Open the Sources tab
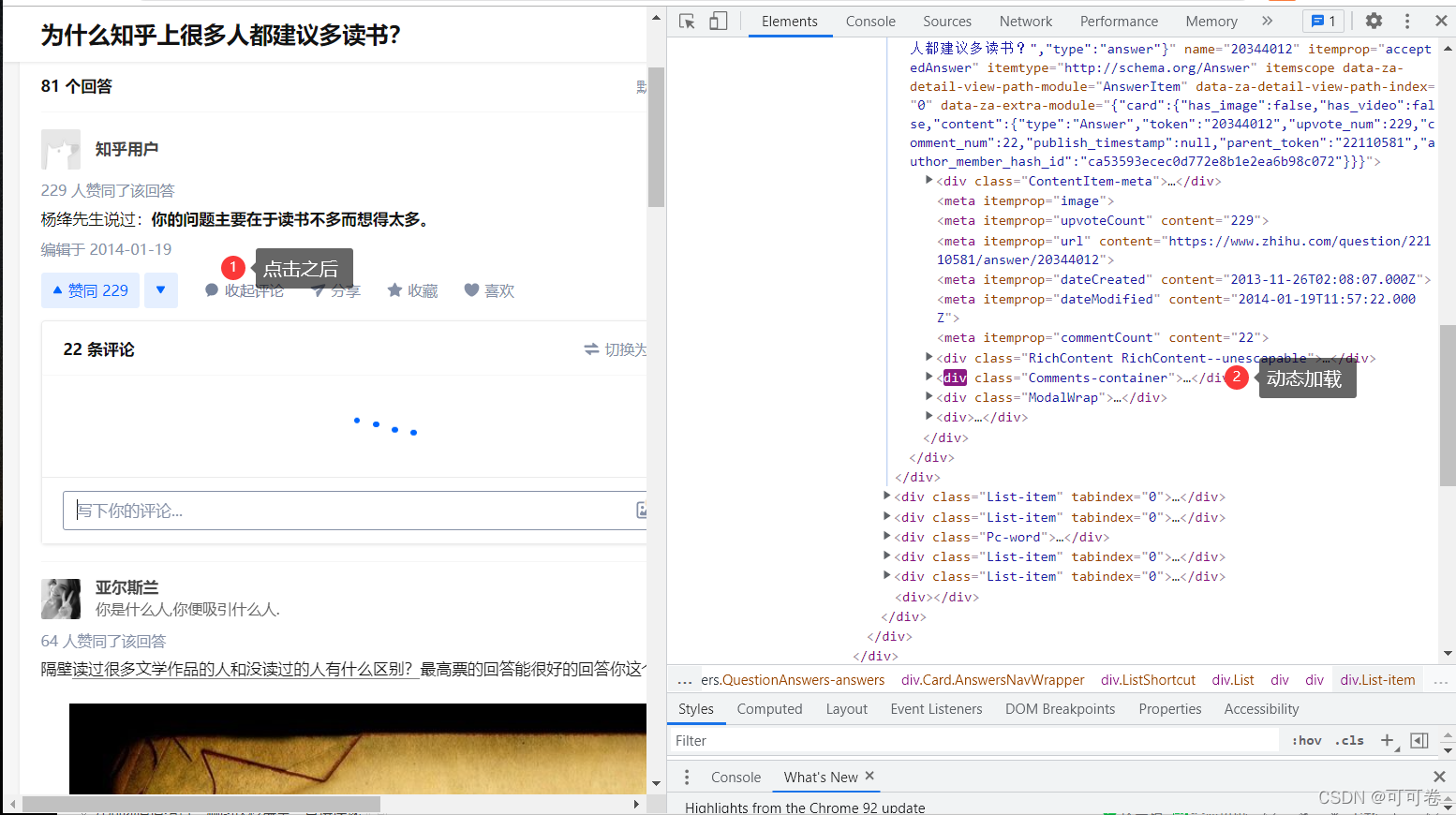 [x=946, y=21]
